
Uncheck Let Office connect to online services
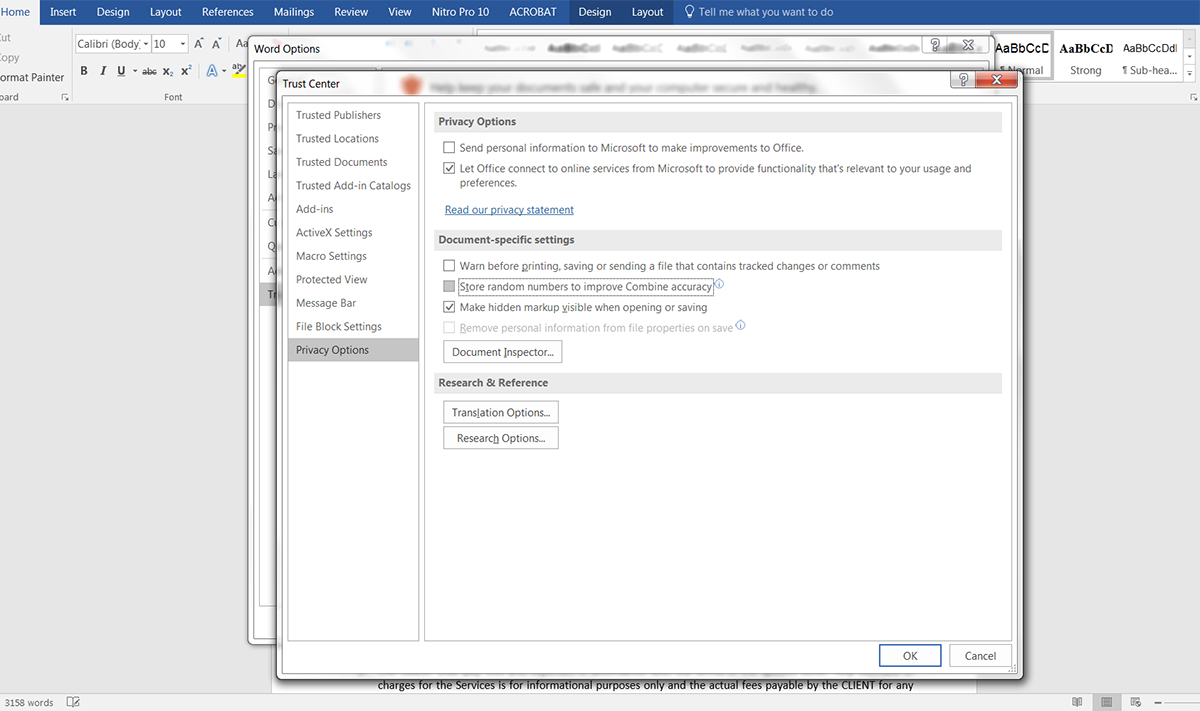[449, 169]
